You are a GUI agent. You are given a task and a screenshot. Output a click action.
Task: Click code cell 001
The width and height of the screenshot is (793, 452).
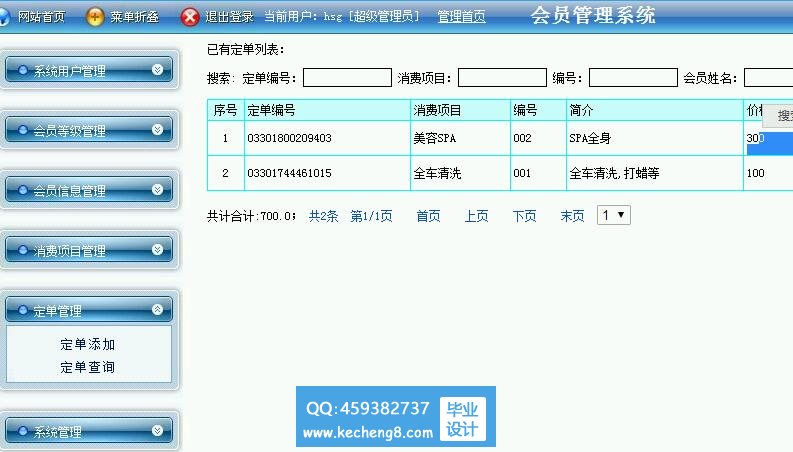tap(522, 173)
